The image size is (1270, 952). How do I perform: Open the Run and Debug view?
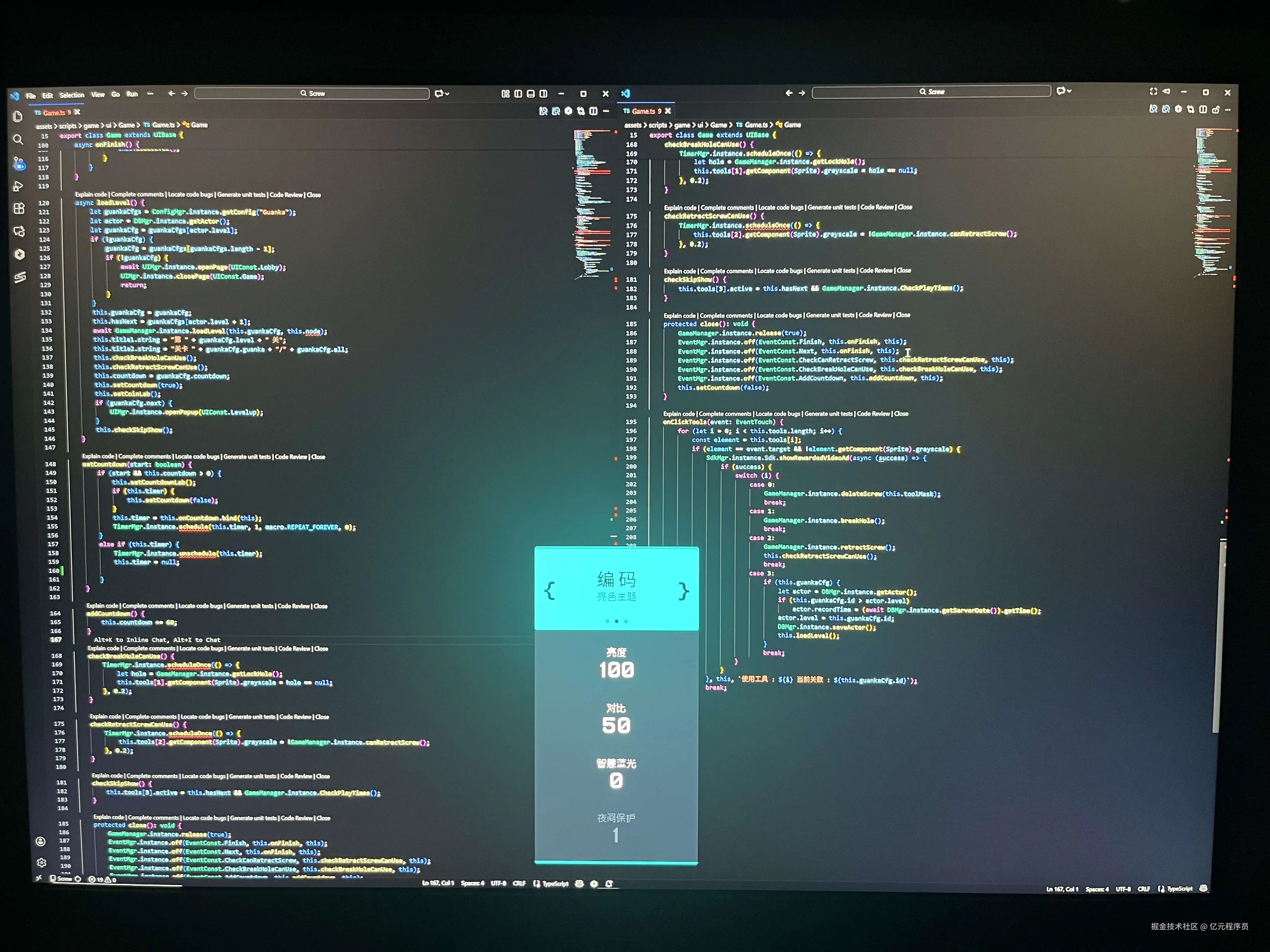[18, 186]
